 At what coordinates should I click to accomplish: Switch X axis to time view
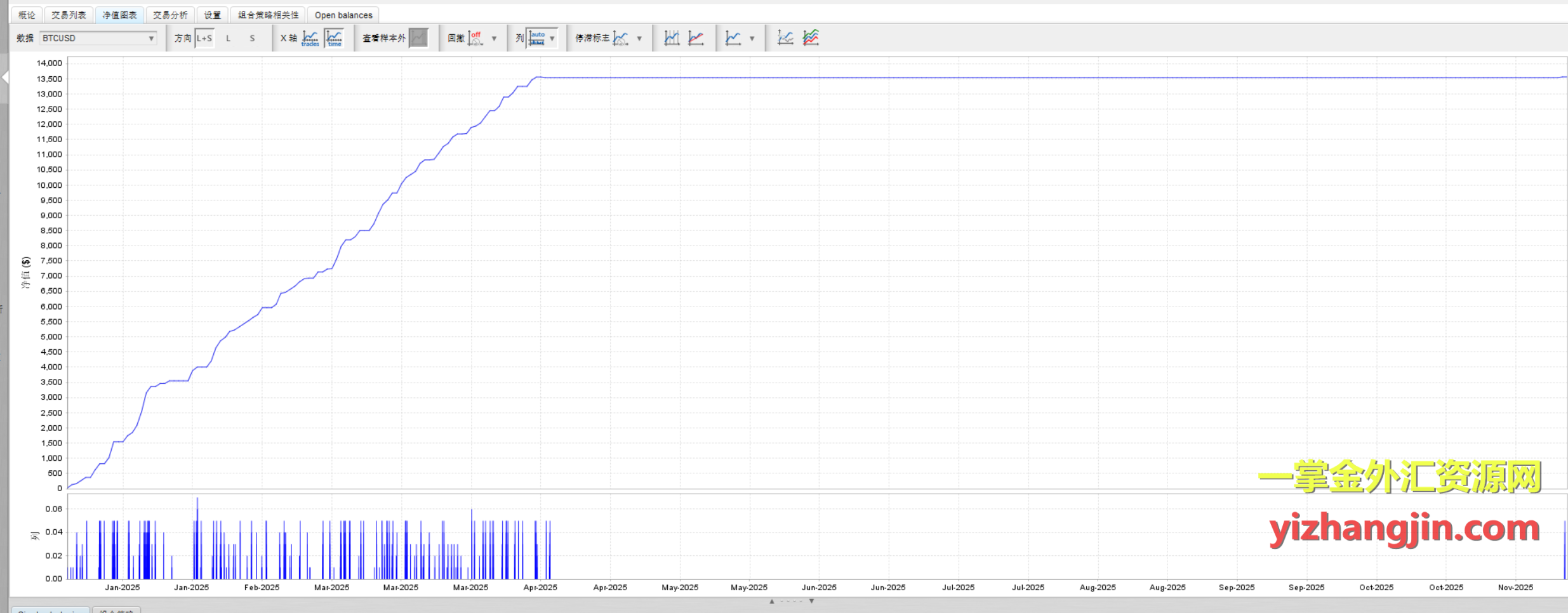point(335,38)
